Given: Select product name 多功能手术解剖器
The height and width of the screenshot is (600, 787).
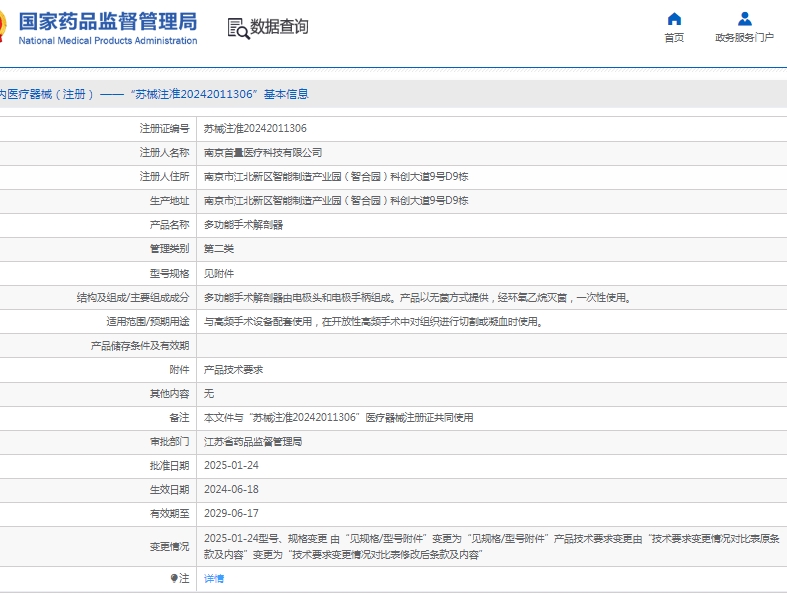Looking at the screenshot, I should tap(243, 225).
